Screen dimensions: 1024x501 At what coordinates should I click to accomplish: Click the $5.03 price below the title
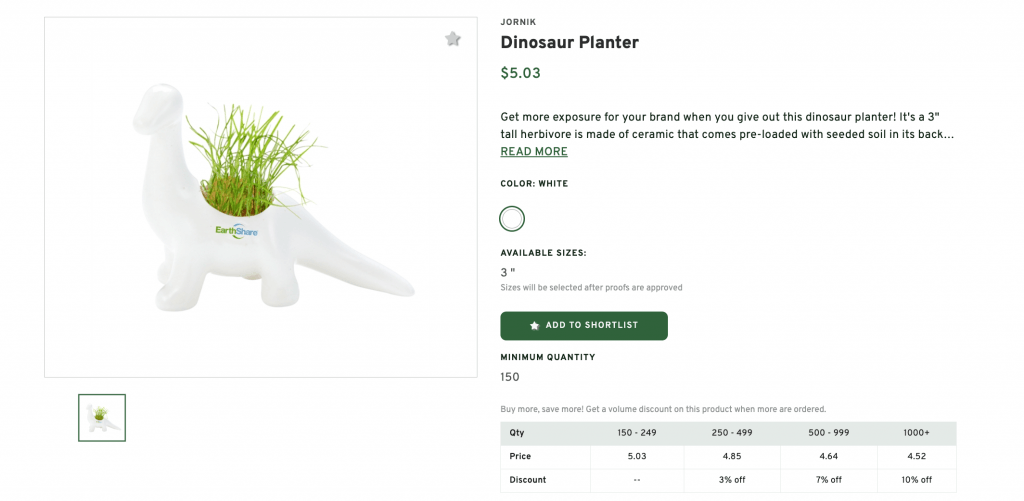(520, 73)
